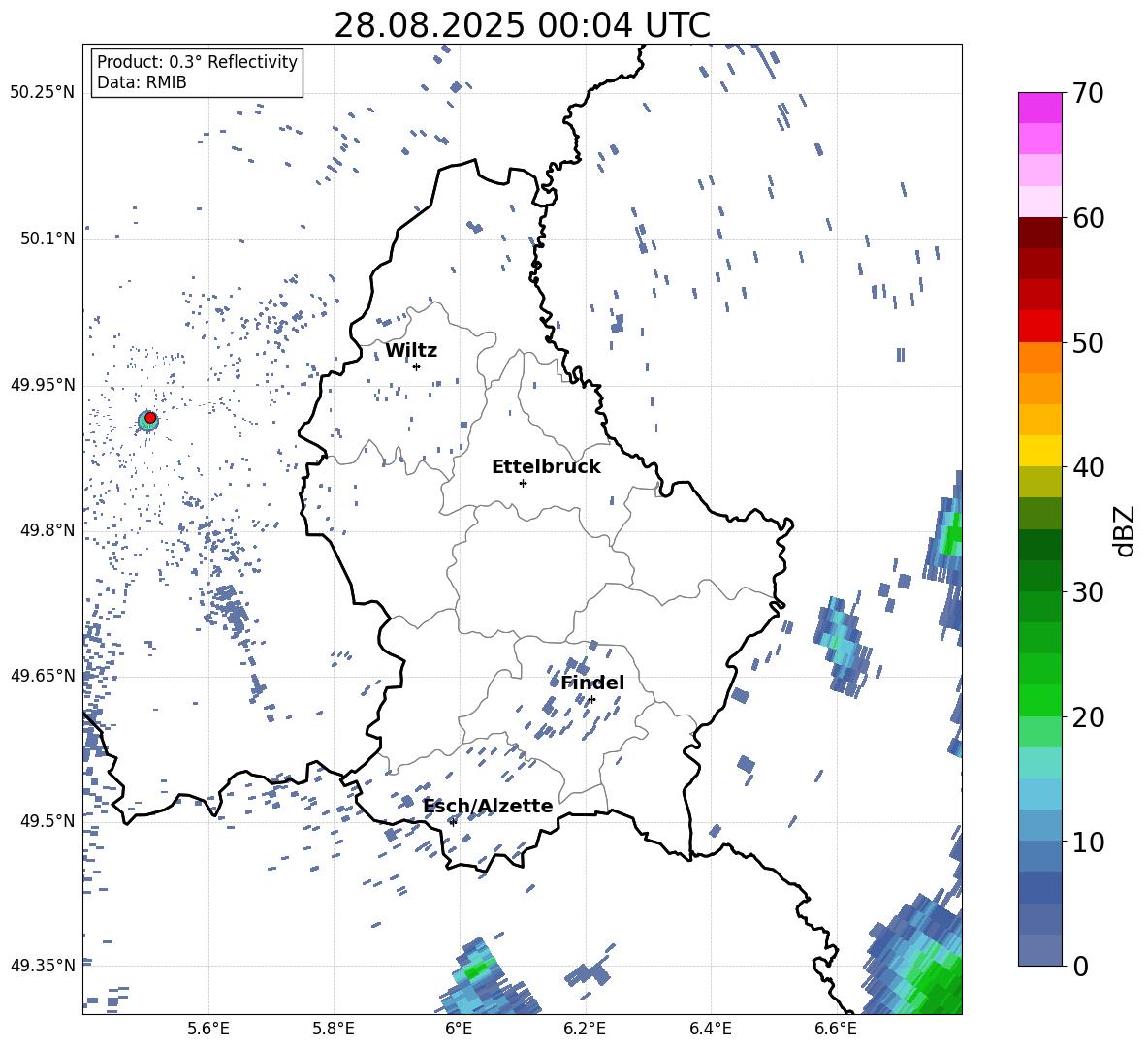Click the 6°E longitude label
Screen dimensions: 1148x1048
[x=459, y=1029]
